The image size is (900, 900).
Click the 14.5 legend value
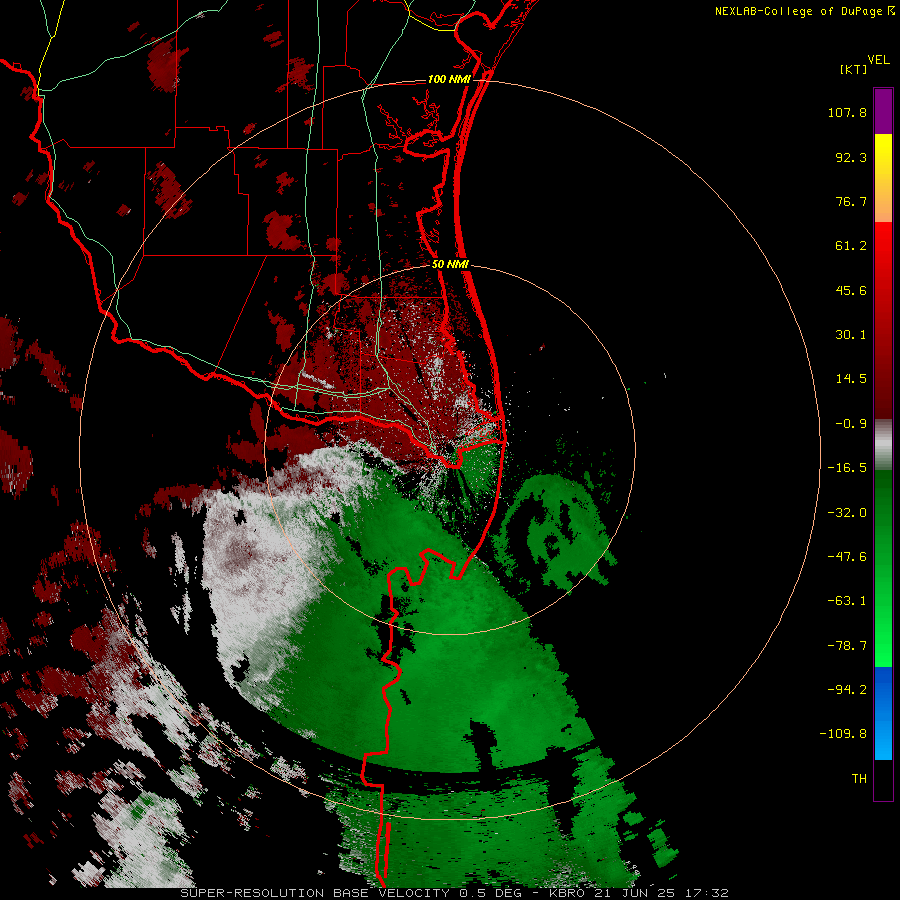point(851,379)
